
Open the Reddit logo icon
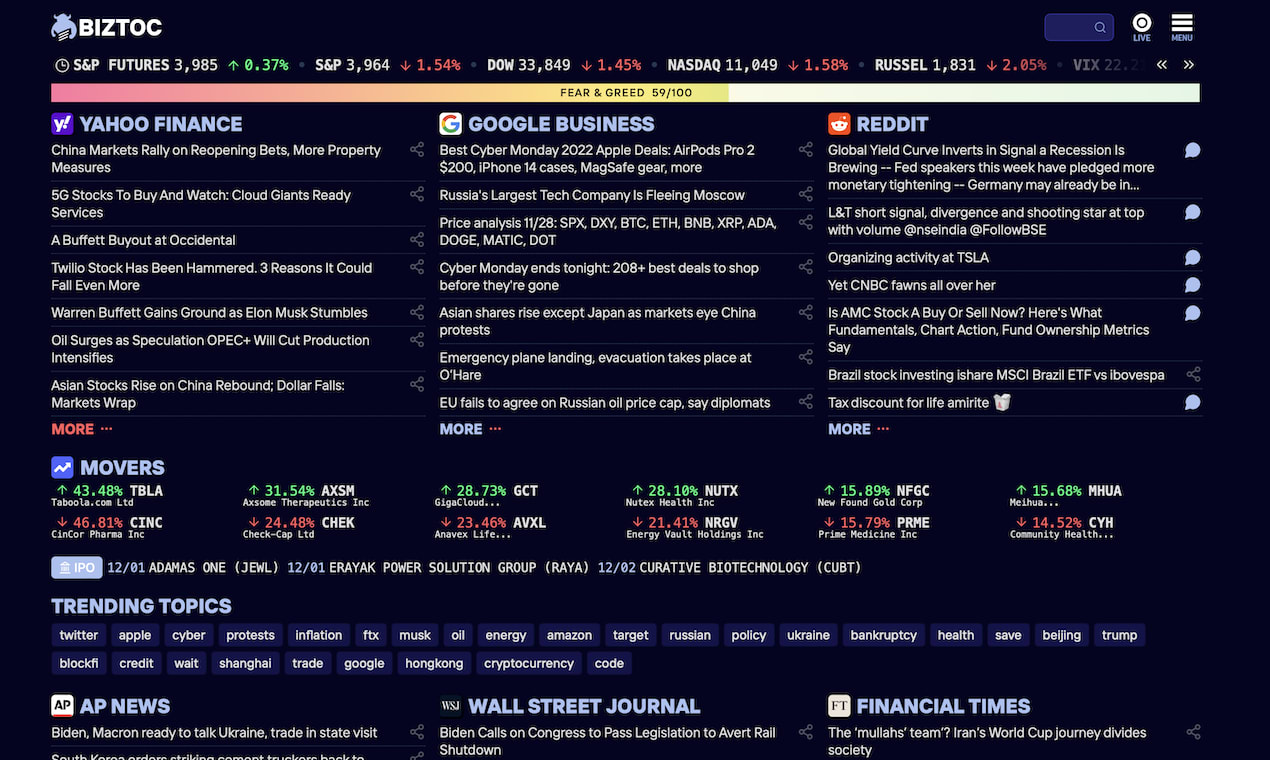tap(839, 124)
